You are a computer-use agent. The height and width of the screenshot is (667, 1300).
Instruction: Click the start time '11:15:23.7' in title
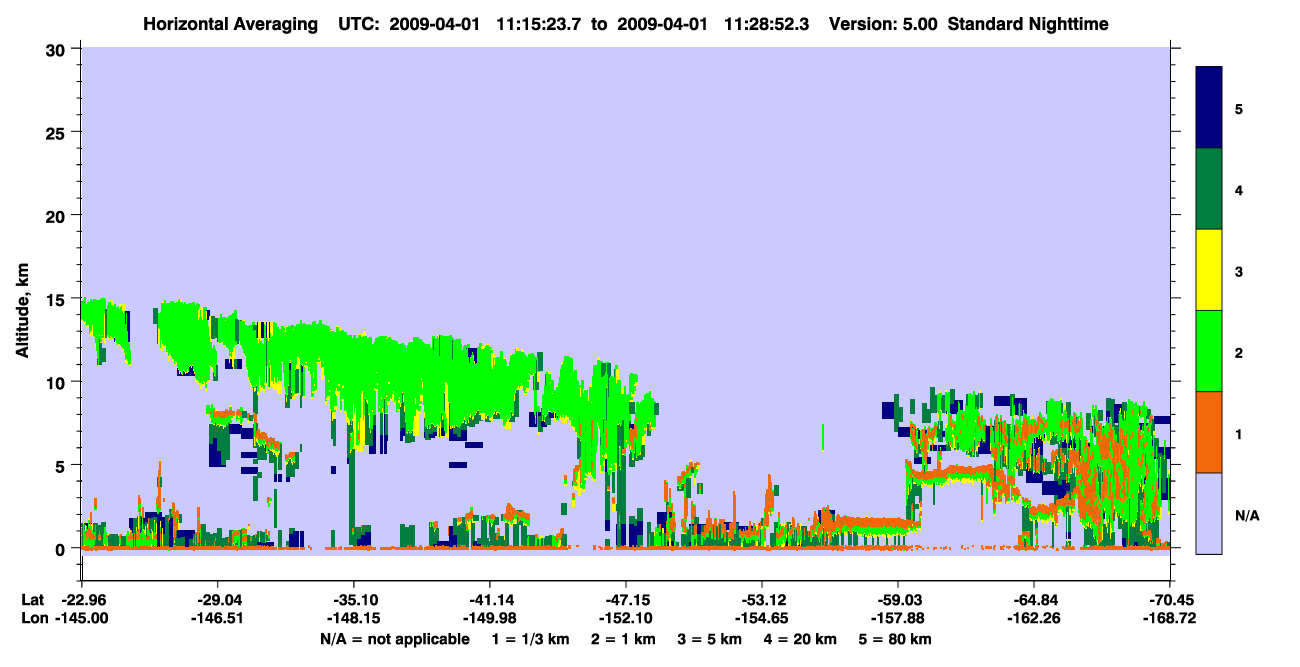click(536, 23)
